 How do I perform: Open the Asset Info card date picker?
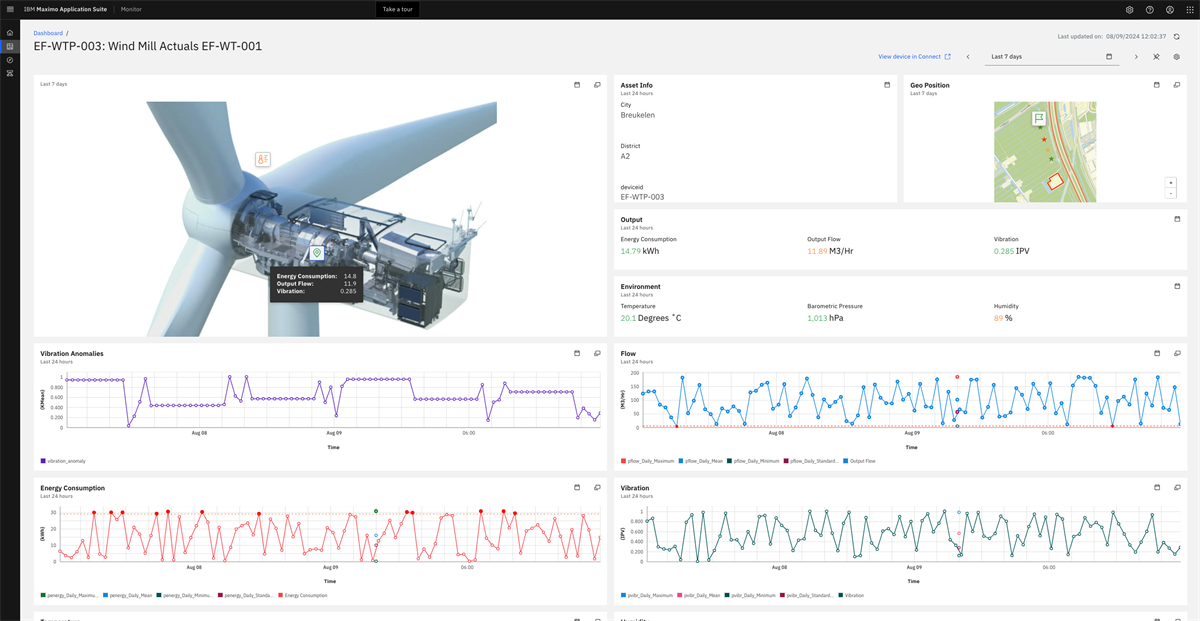[887, 85]
